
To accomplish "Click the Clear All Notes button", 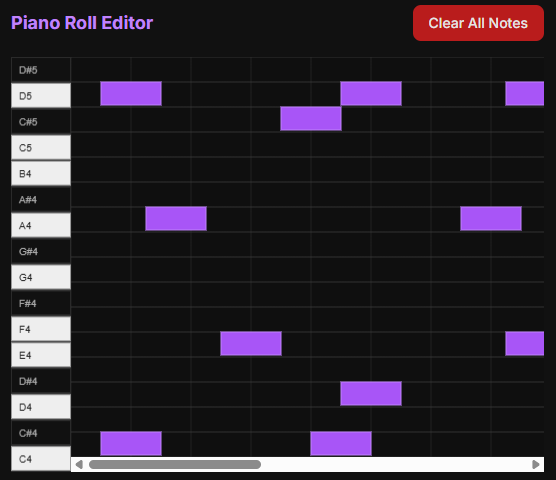I will [x=478, y=23].
